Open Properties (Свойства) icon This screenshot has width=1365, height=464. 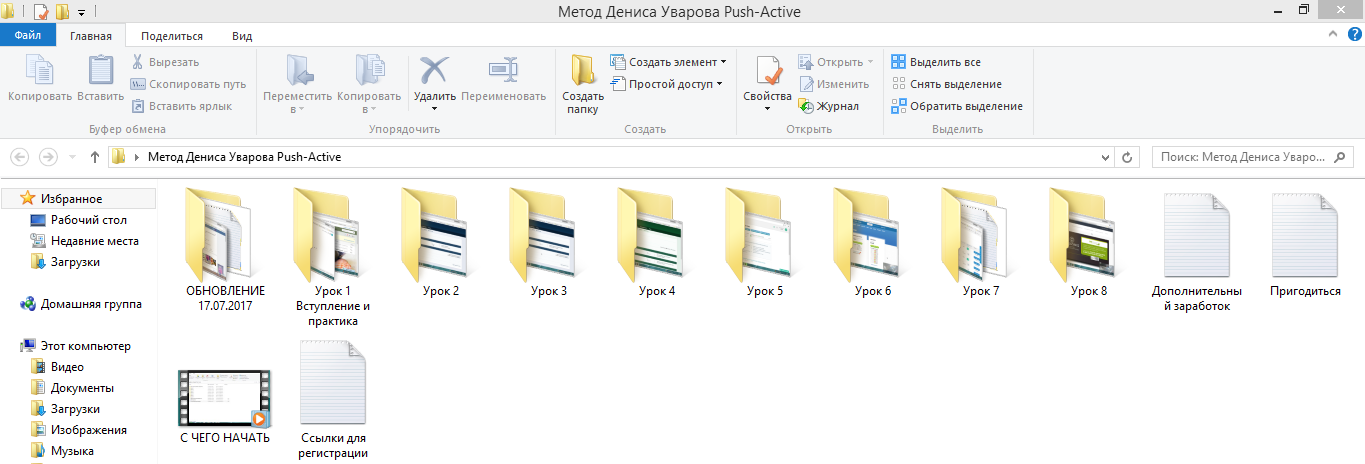768,72
